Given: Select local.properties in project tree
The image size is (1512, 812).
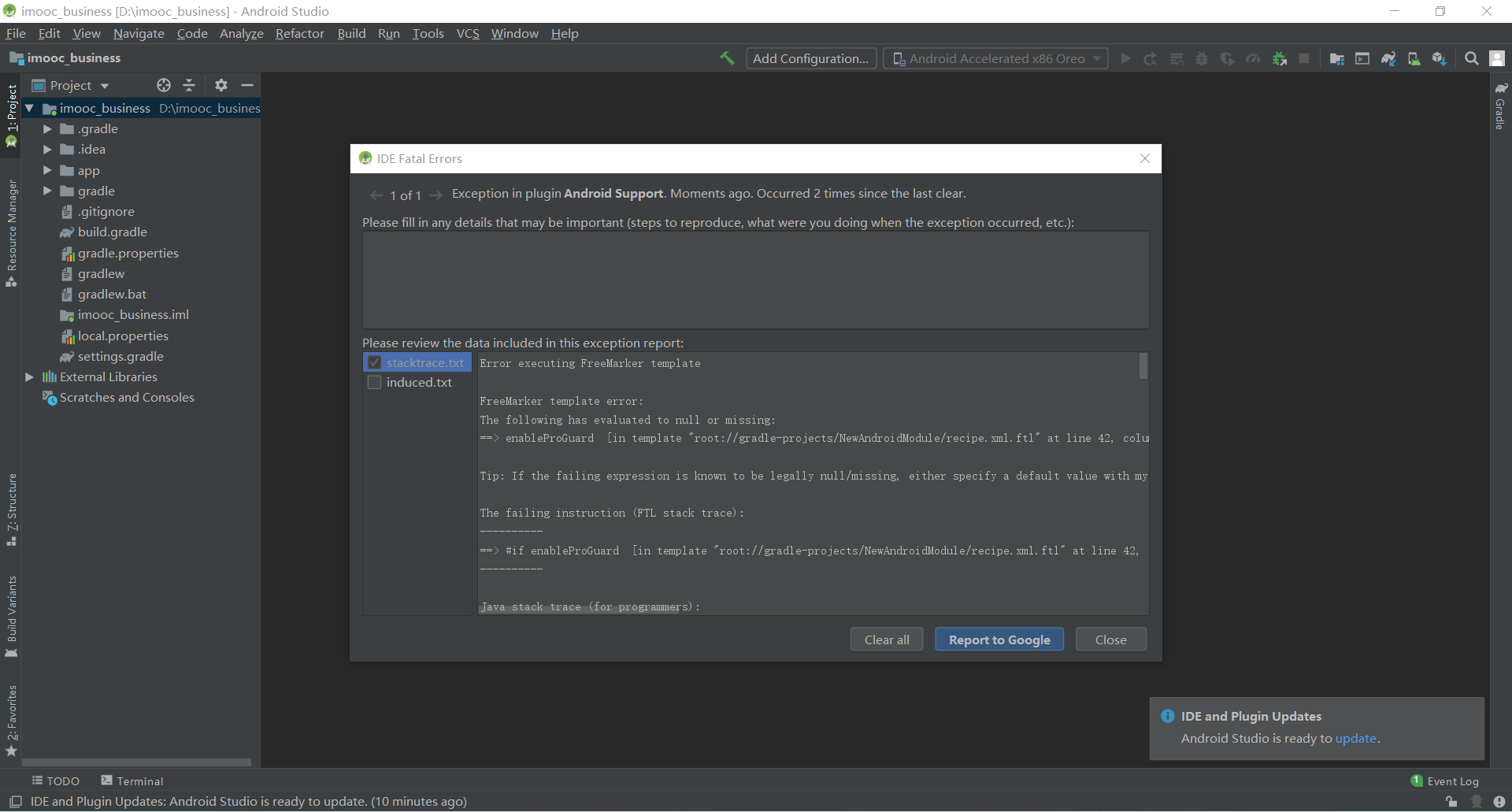Looking at the screenshot, I should [x=114, y=336].
